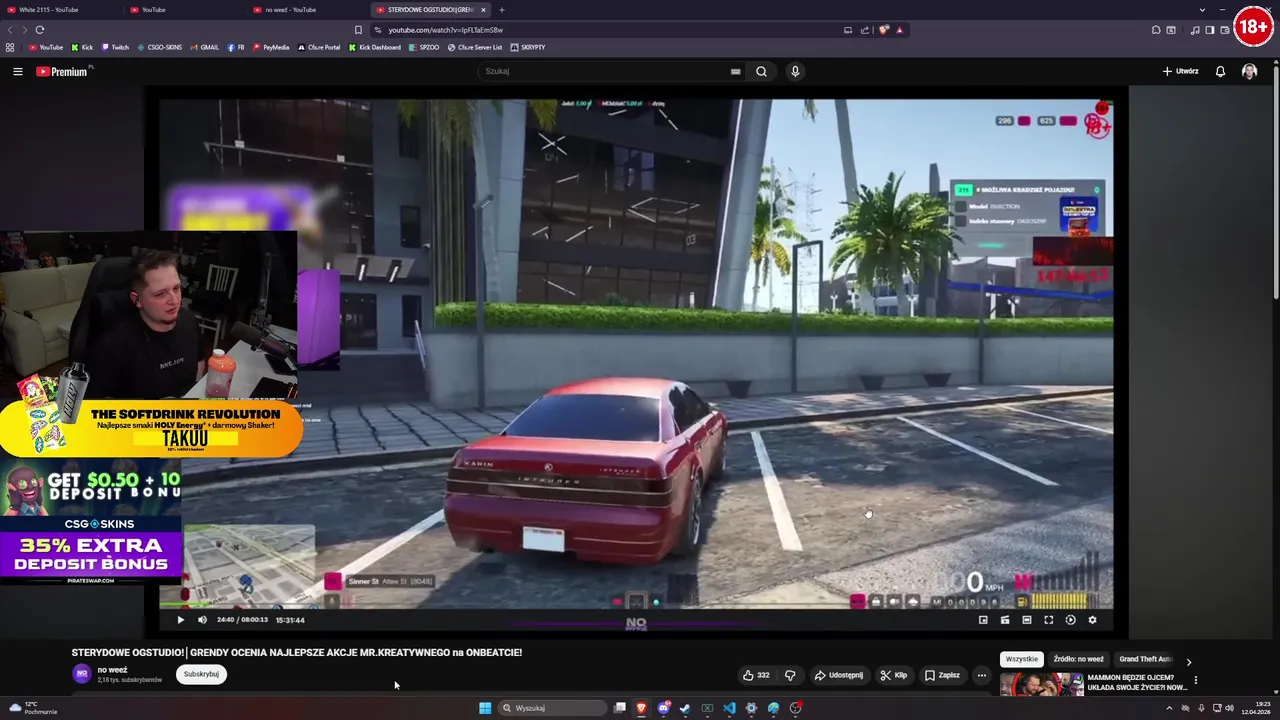The height and width of the screenshot is (720, 1280).
Task: Click the bookmark icon beside the address bar
Action: [358, 30]
